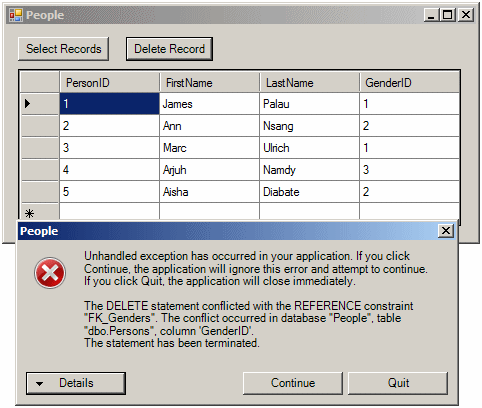
Task: Maximize the People main window
Action: click(448, 15)
